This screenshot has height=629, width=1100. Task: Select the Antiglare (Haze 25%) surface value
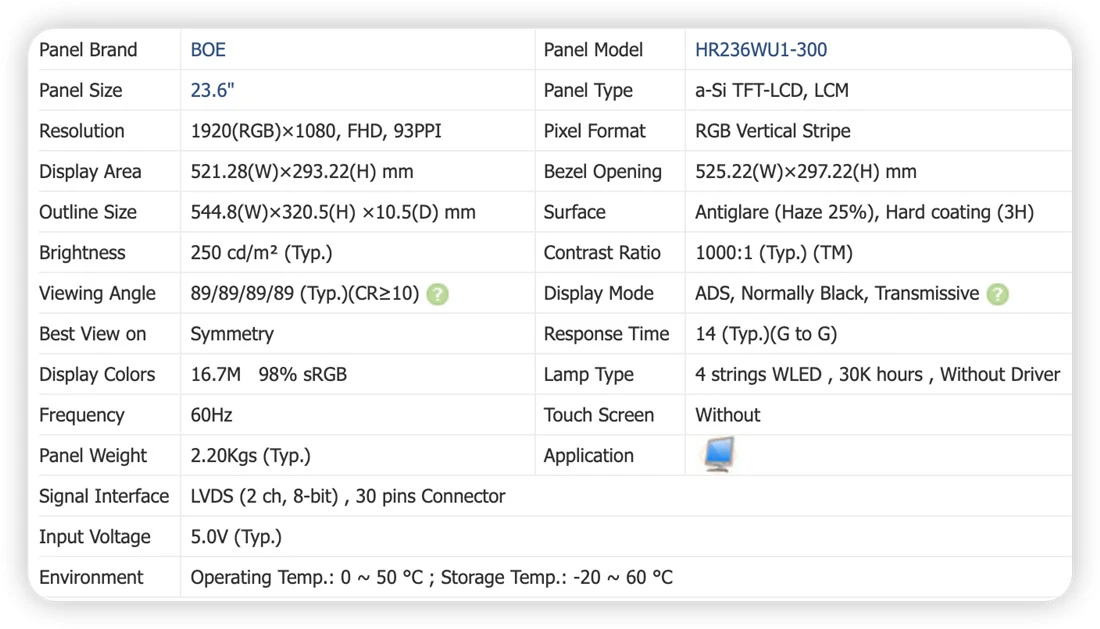(x=864, y=212)
